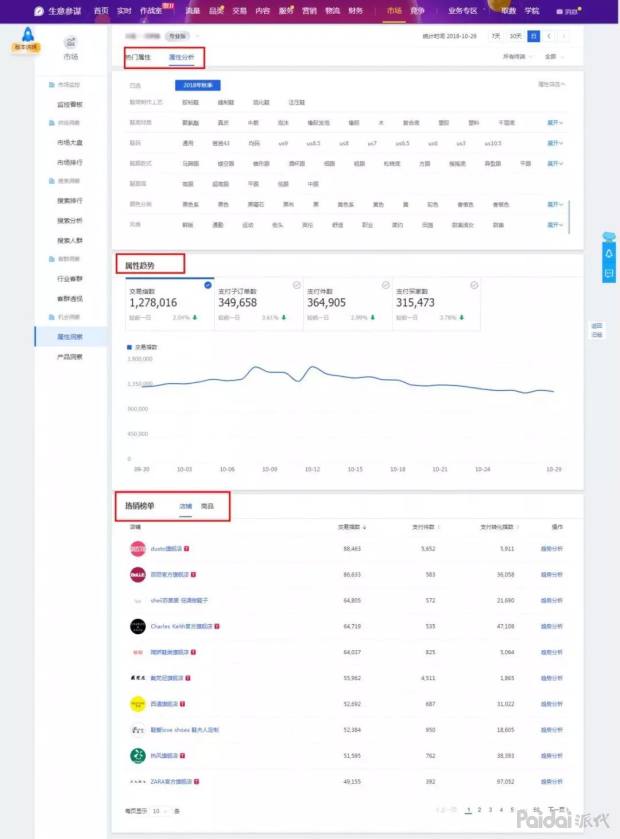Switch to the 商品 ranking tab
Image resolution: width=620 pixels, height=839 pixels.
click(x=207, y=506)
